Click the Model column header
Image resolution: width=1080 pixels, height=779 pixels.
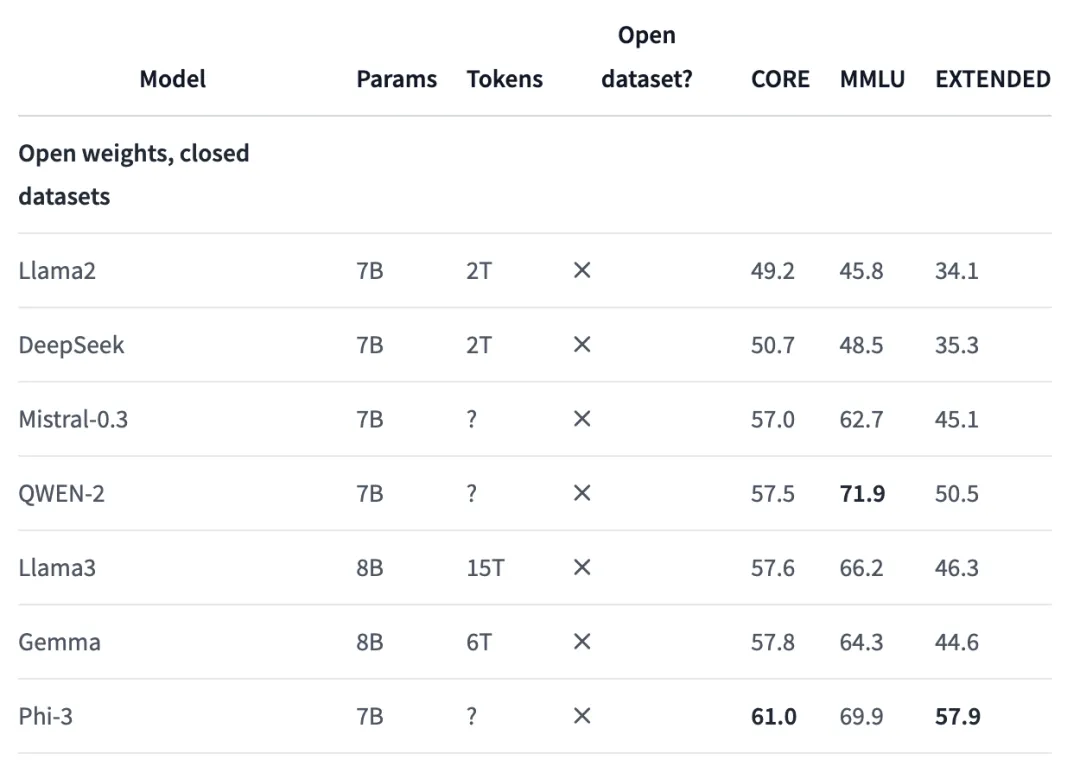pyautogui.click(x=172, y=79)
